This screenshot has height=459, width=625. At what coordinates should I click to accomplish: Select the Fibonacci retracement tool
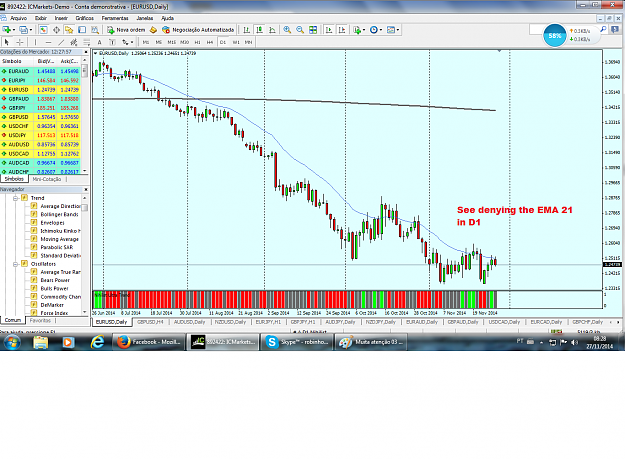86,42
